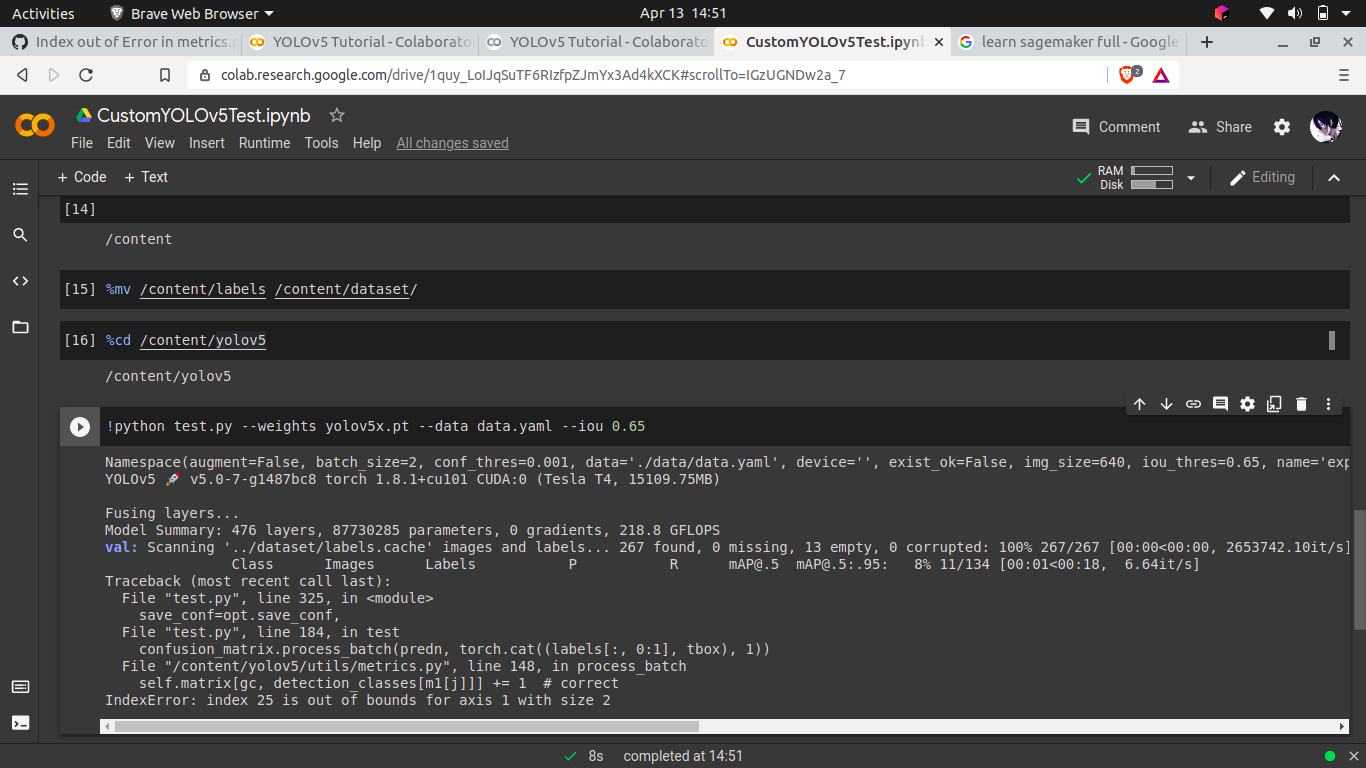This screenshot has width=1366, height=768.
Task: Move the selected cell up
Action: coord(1139,404)
